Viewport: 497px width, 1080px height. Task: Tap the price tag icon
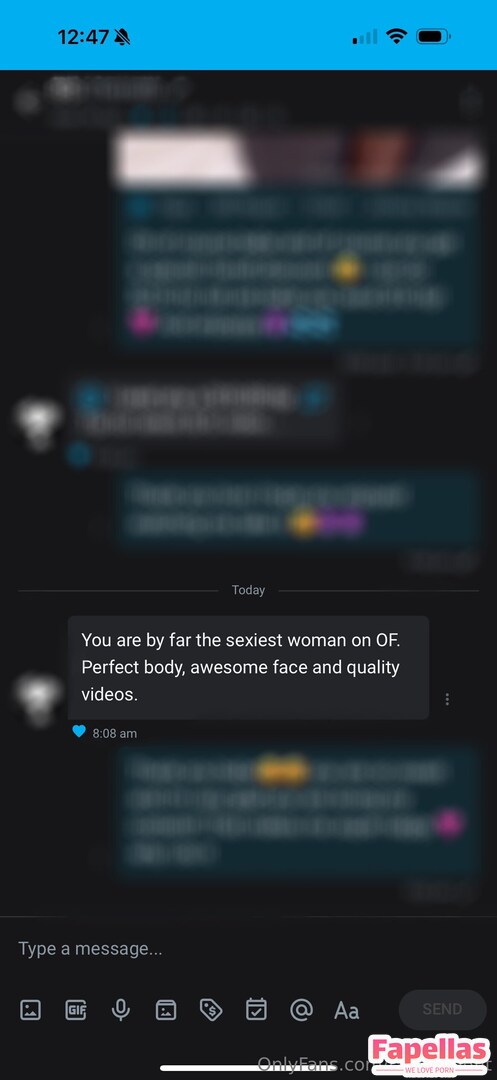[x=211, y=1010]
